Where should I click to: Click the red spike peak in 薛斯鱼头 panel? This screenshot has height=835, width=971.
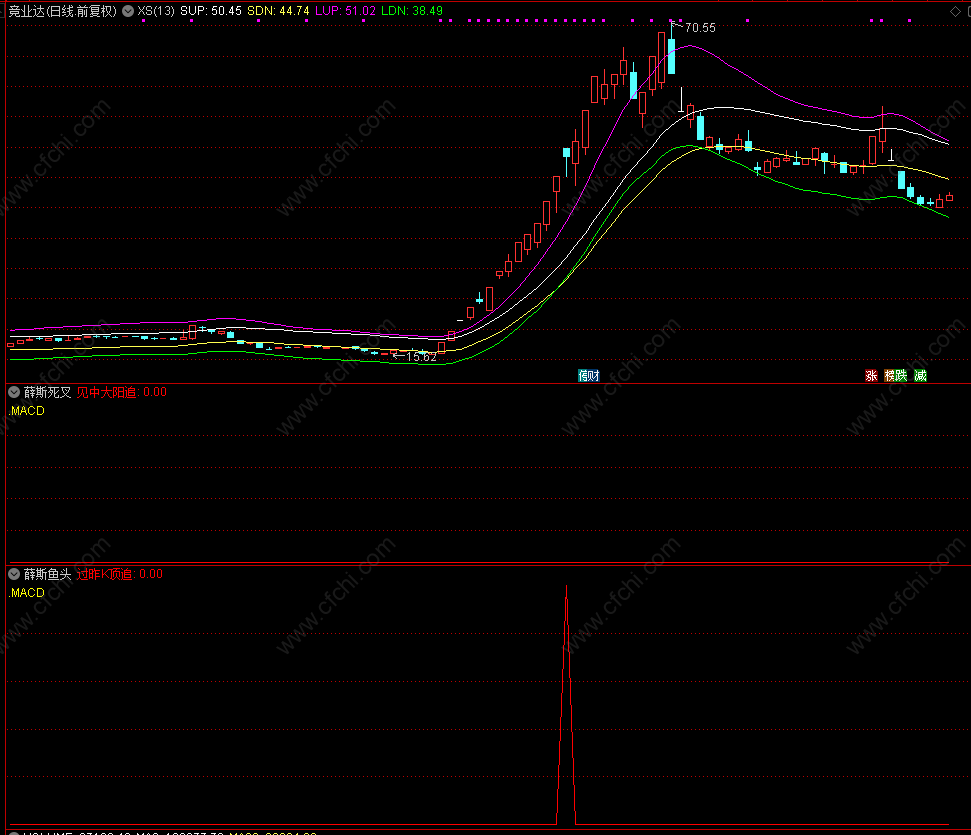click(567, 587)
